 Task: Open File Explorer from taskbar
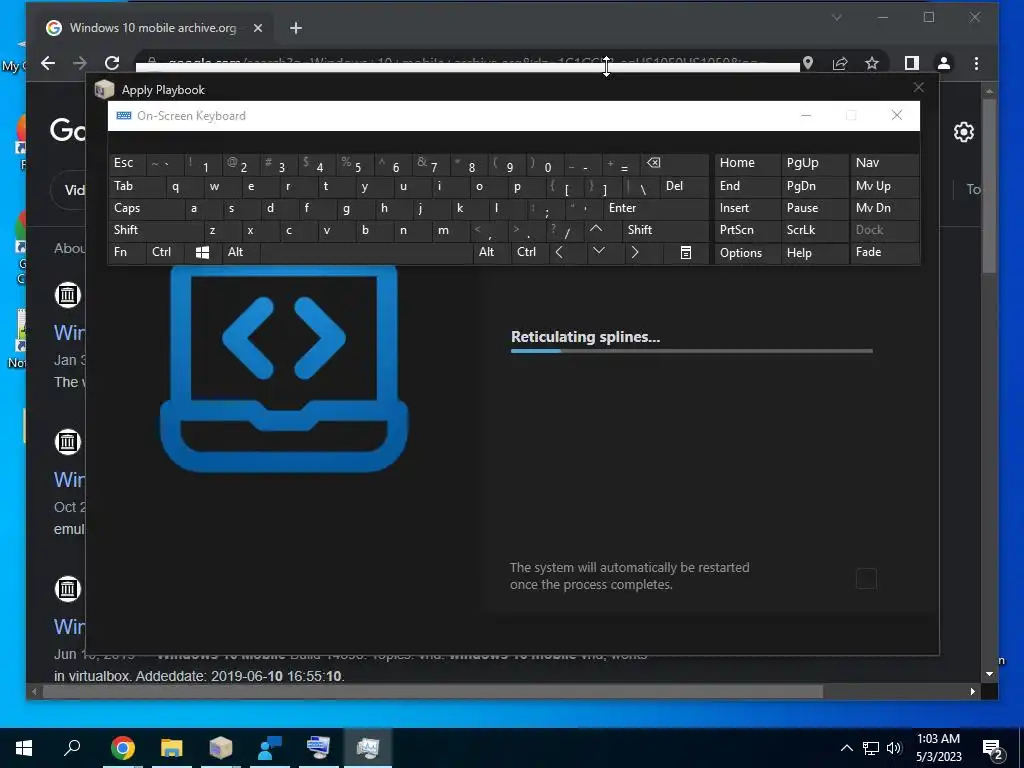(x=172, y=748)
